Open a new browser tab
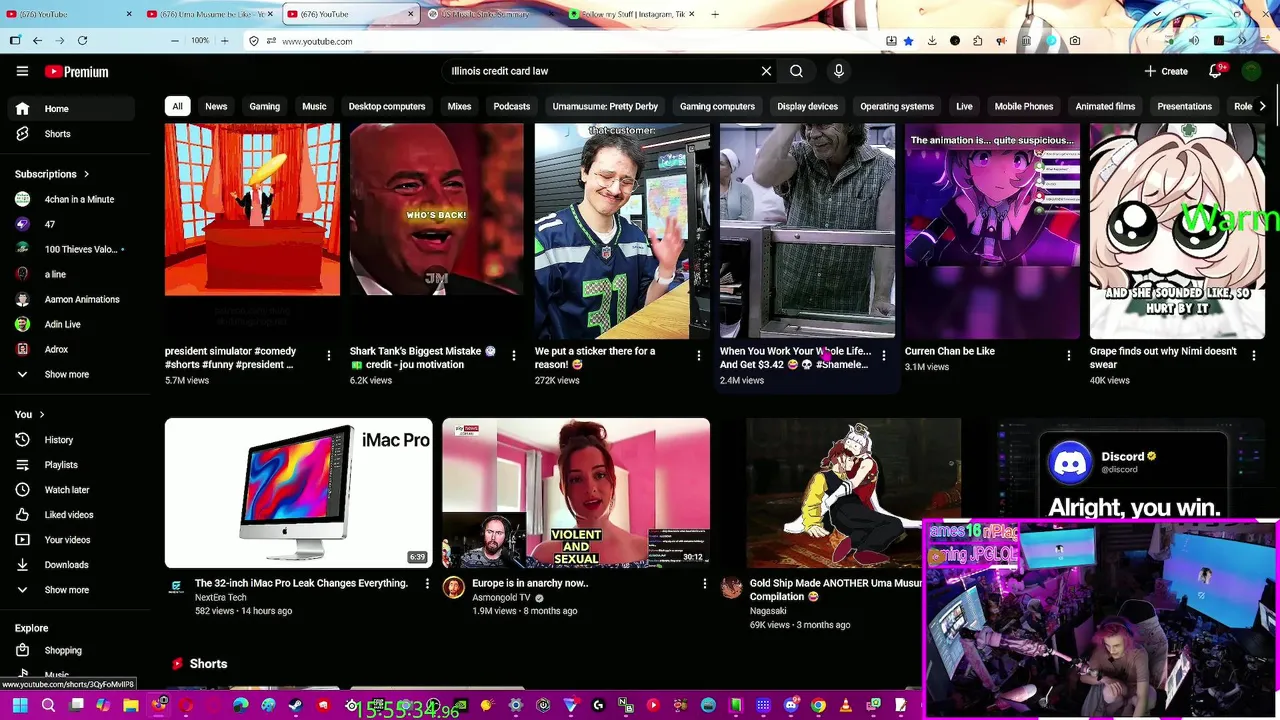 (714, 14)
